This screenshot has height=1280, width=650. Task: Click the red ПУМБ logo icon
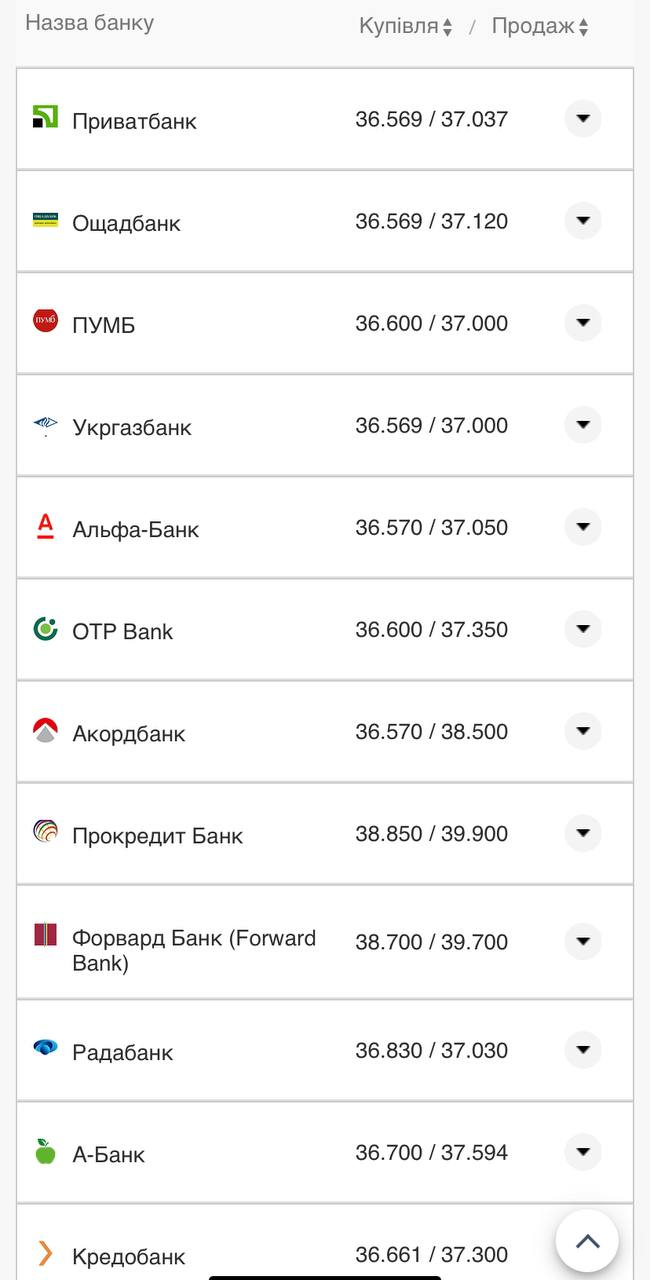click(45, 321)
